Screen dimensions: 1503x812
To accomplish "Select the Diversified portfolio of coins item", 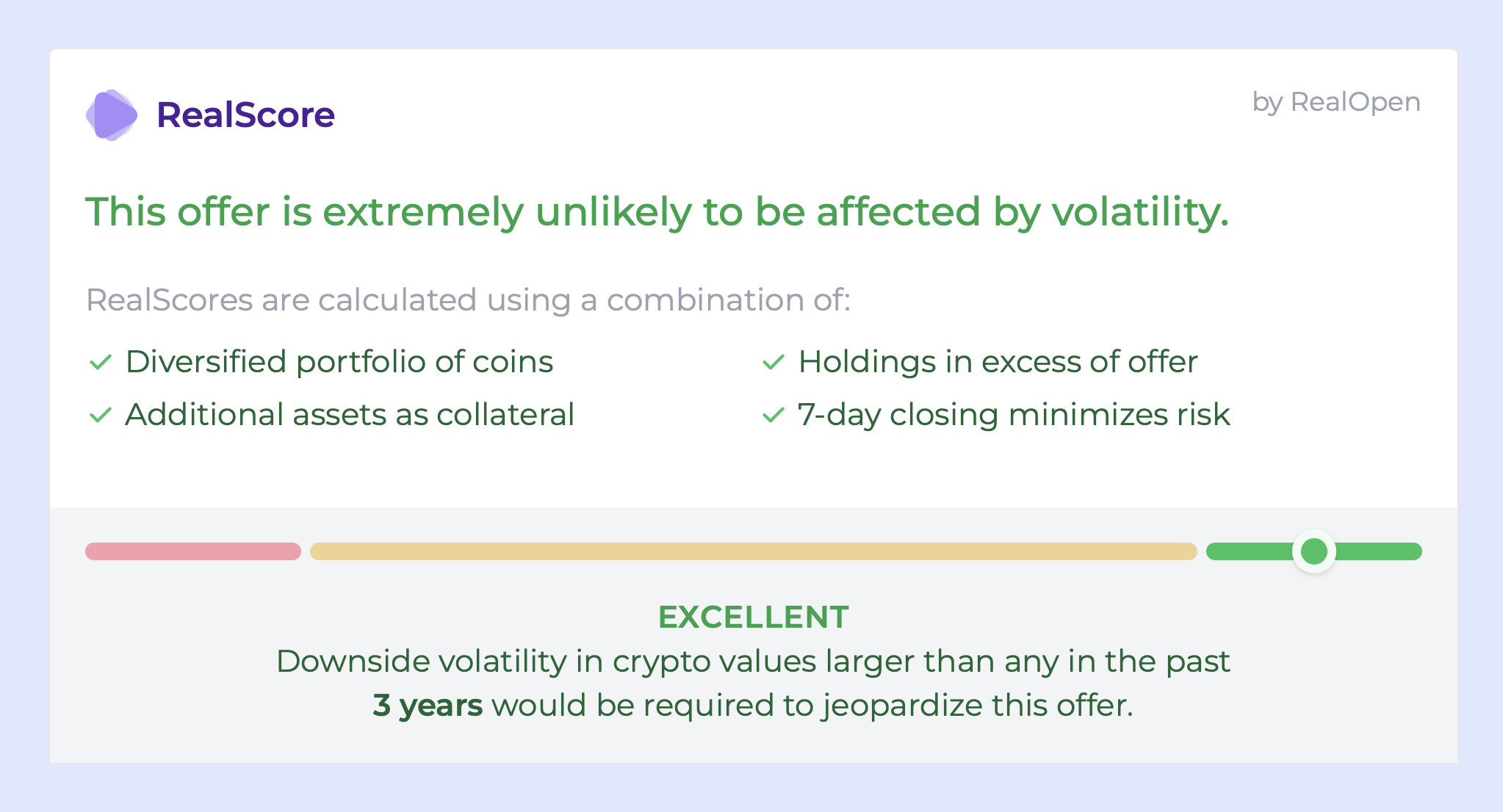I will pos(339,362).
